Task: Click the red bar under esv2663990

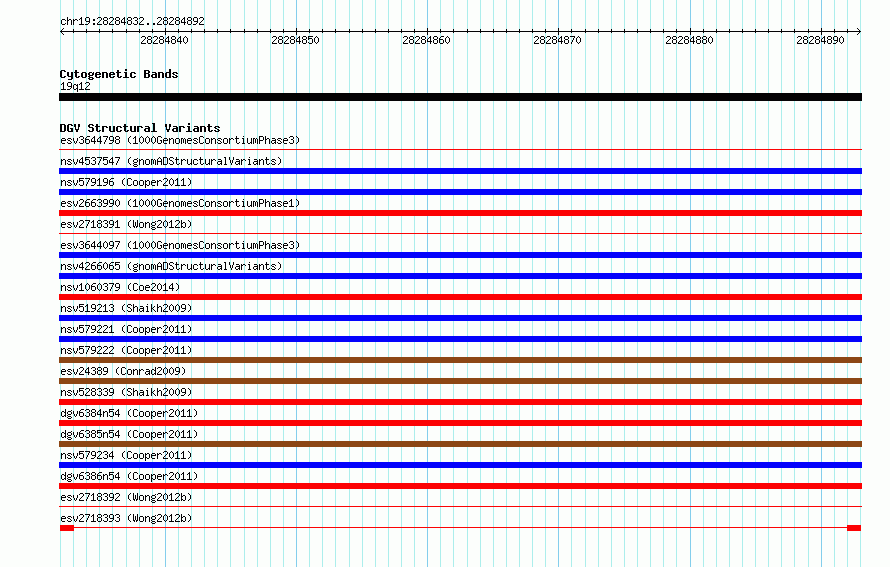Action: click(x=460, y=213)
